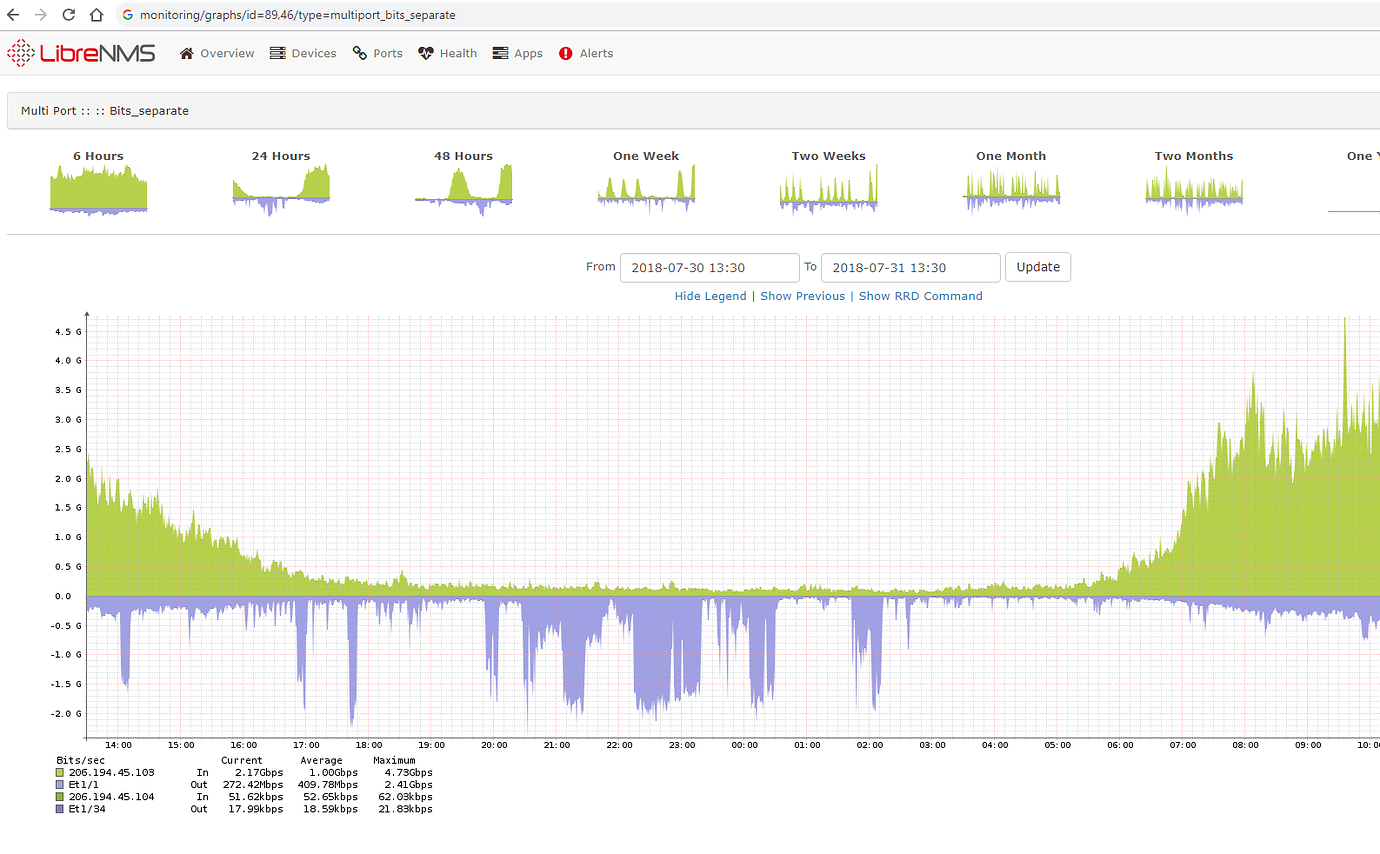Expand the One Year graph view

coord(1356,185)
